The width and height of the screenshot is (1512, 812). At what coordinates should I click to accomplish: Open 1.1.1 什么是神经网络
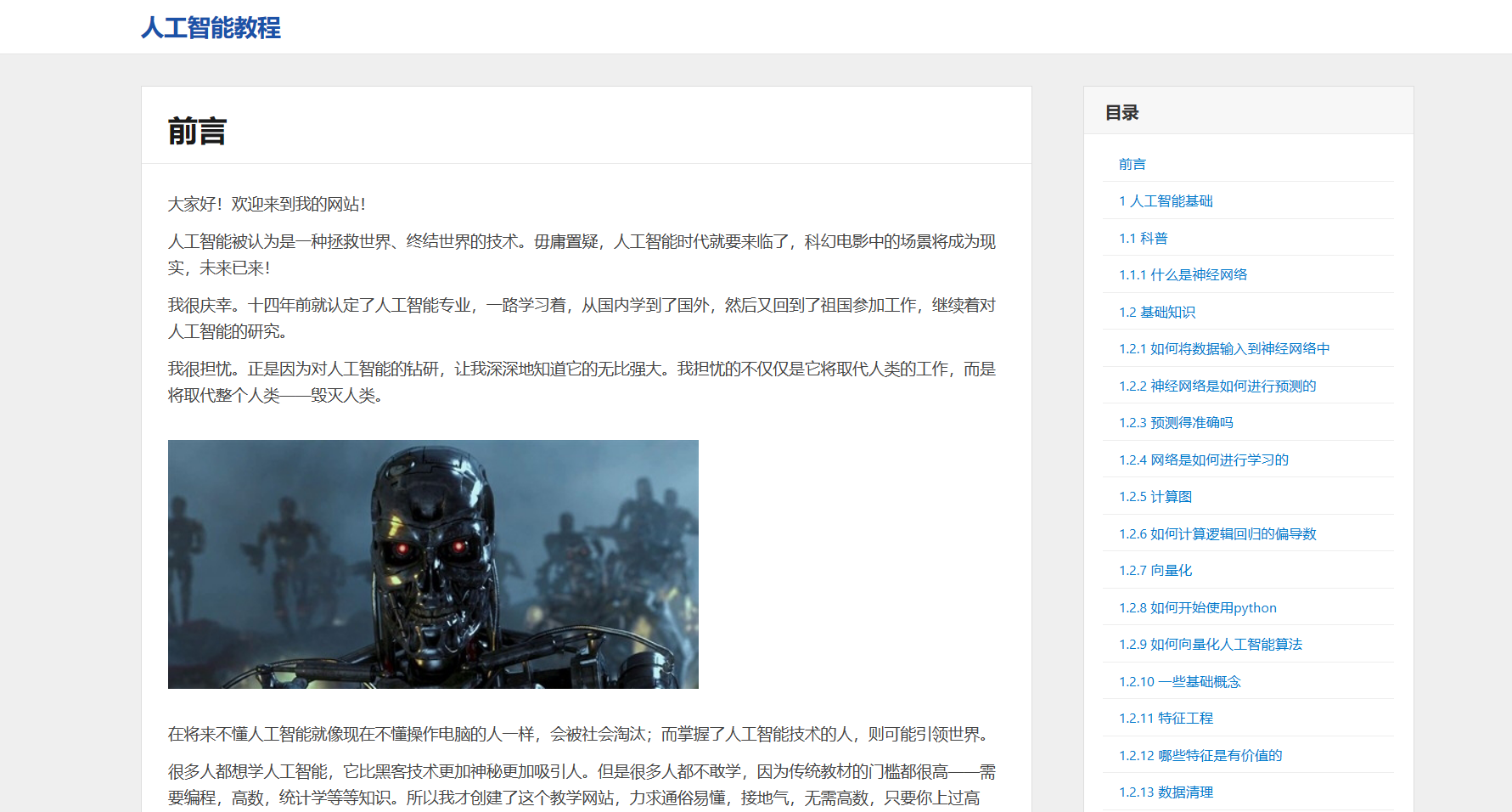(x=1183, y=275)
